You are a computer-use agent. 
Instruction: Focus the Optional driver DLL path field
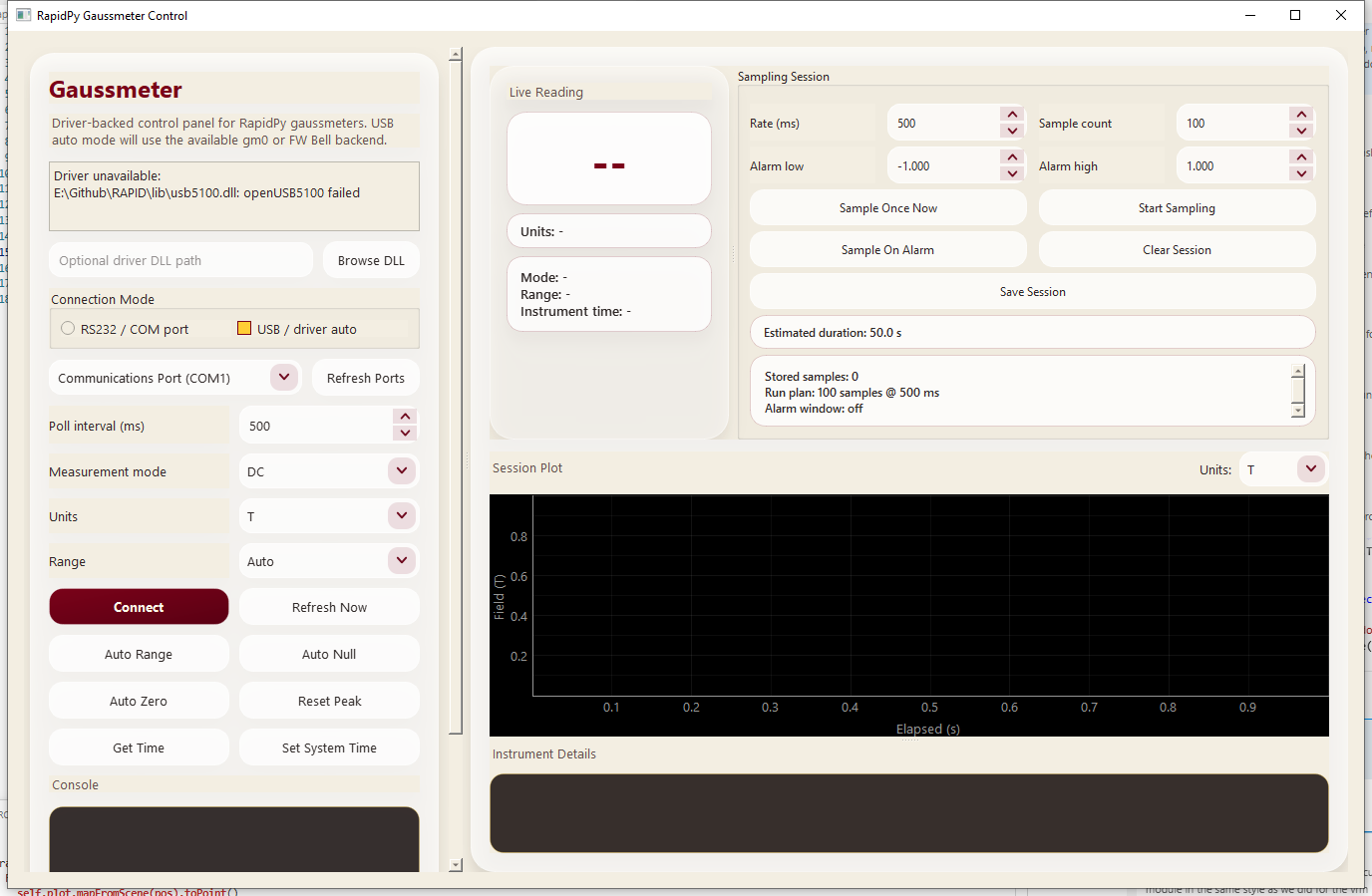click(x=180, y=260)
